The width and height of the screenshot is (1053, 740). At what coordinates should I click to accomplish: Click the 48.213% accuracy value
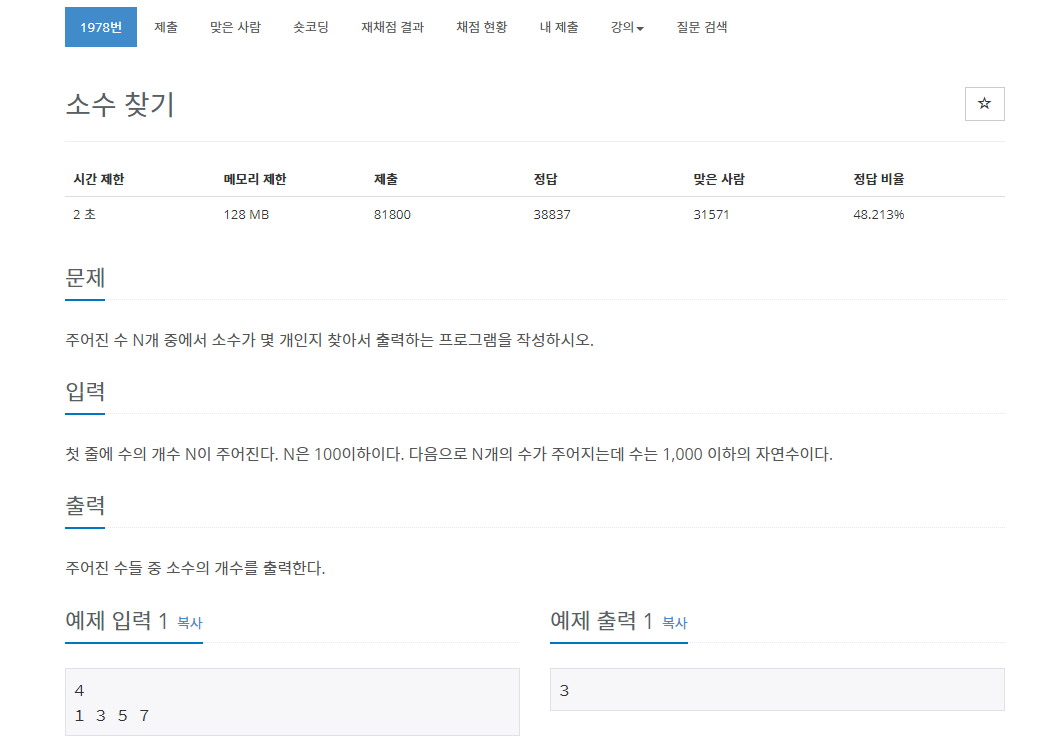[x=878, y=213]
